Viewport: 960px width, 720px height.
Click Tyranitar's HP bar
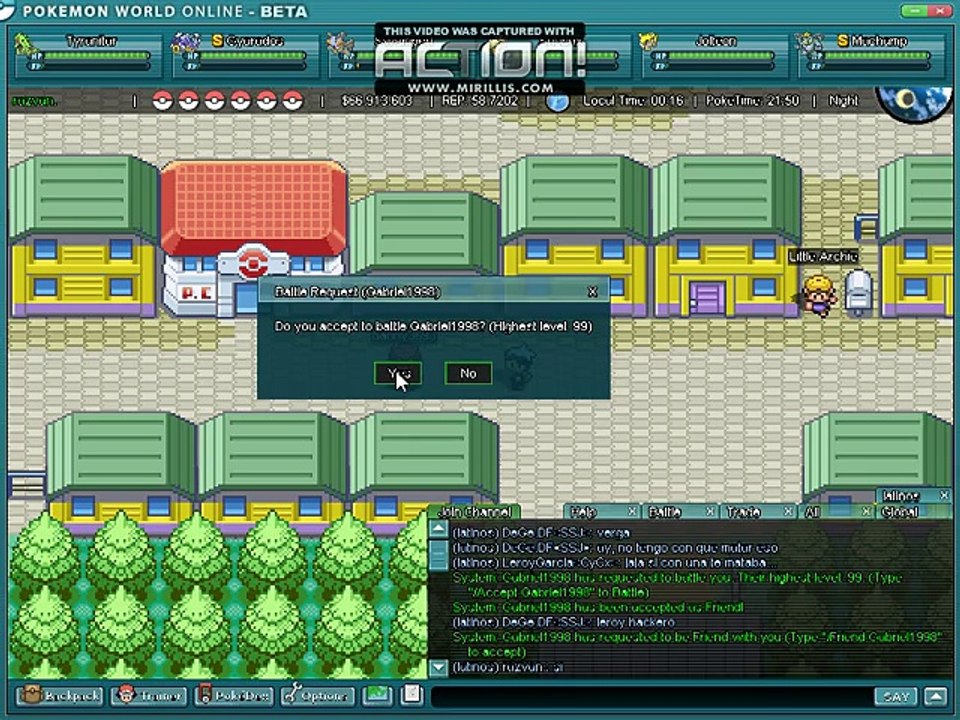[x=98, y=56]
